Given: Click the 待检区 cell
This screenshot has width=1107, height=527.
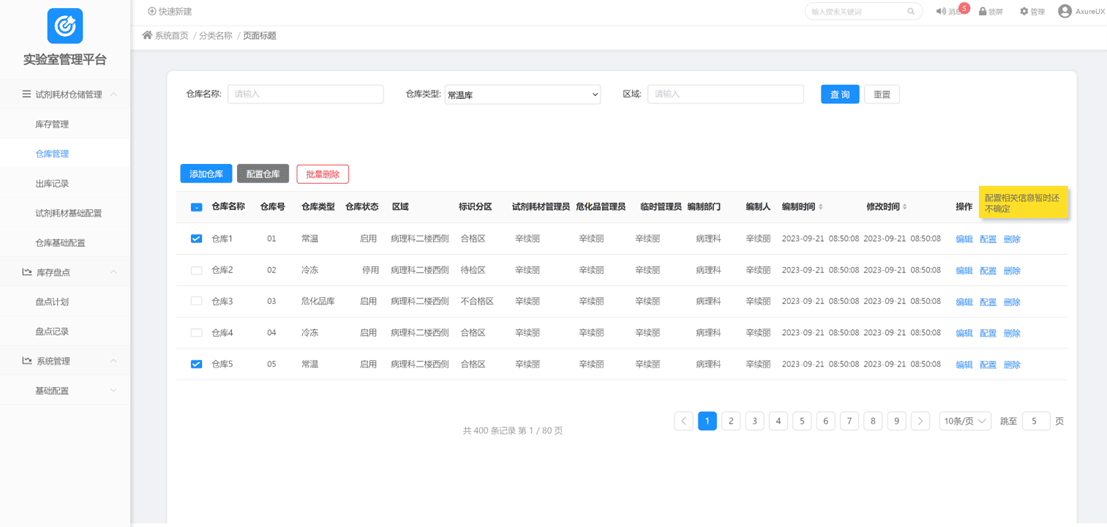Looking at the screenshot, I should point(472,270).
